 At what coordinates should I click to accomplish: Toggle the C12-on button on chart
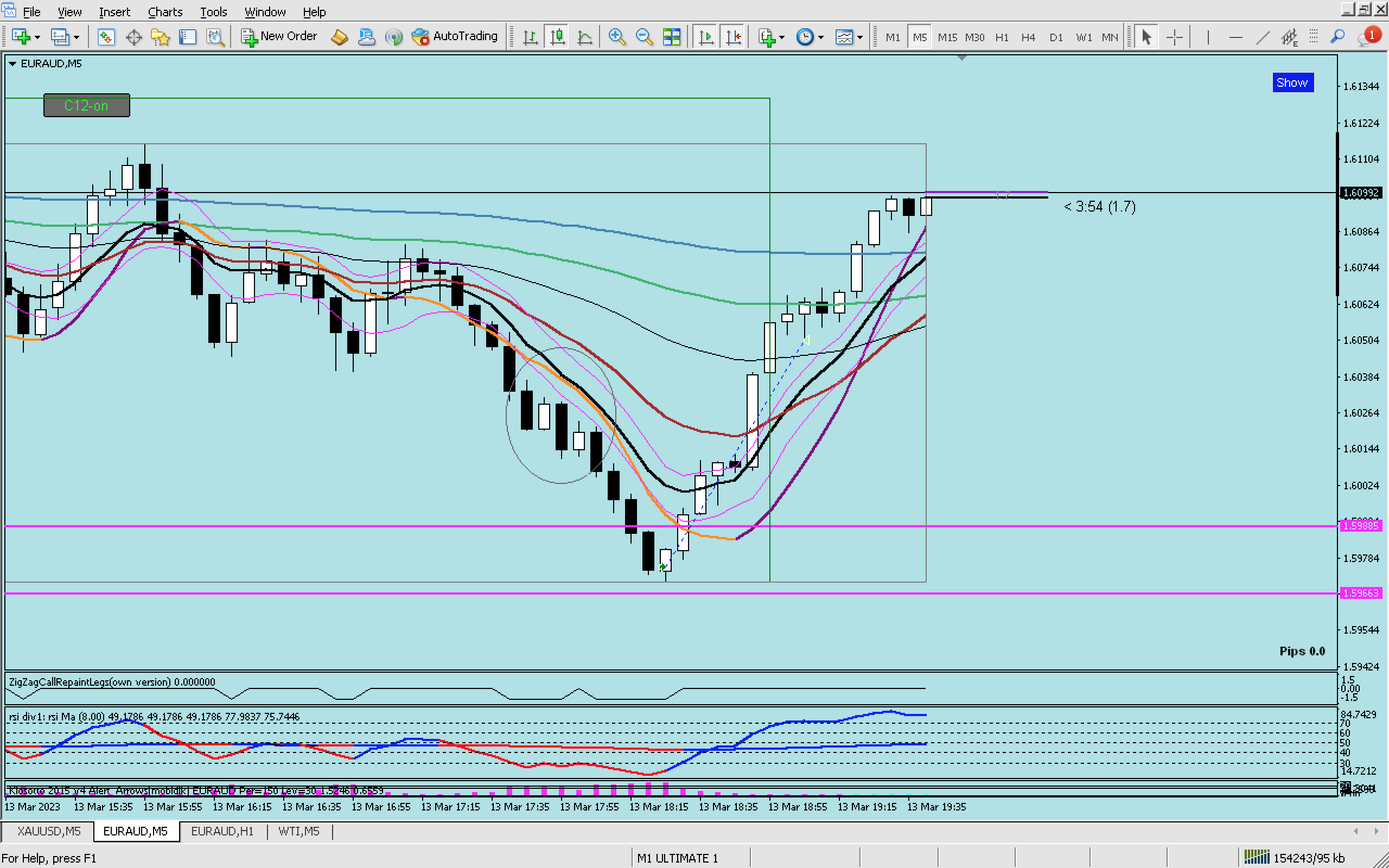(x=87, y=106)
